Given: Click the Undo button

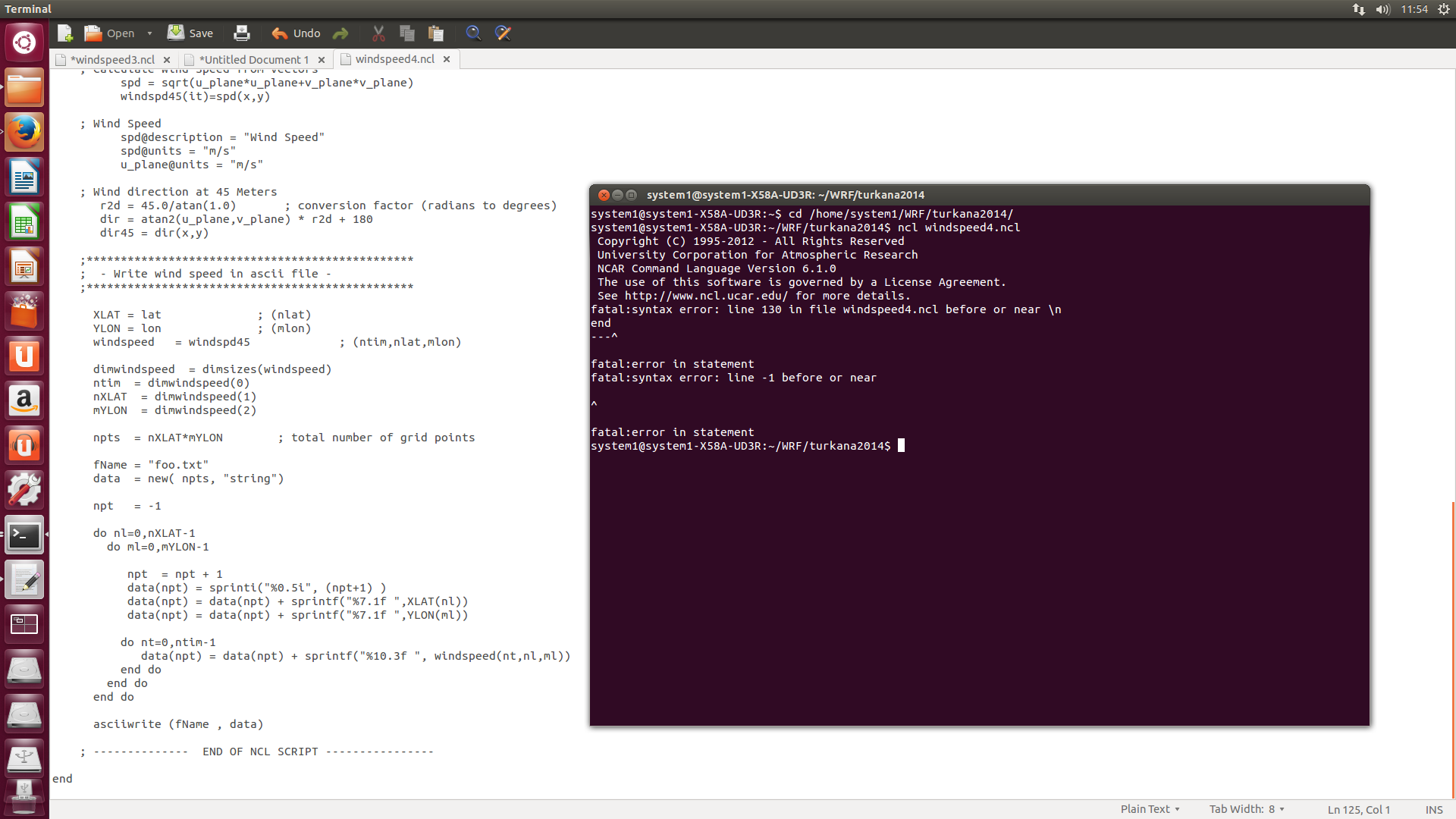Looking at the screenshot, I should (297, 33).
